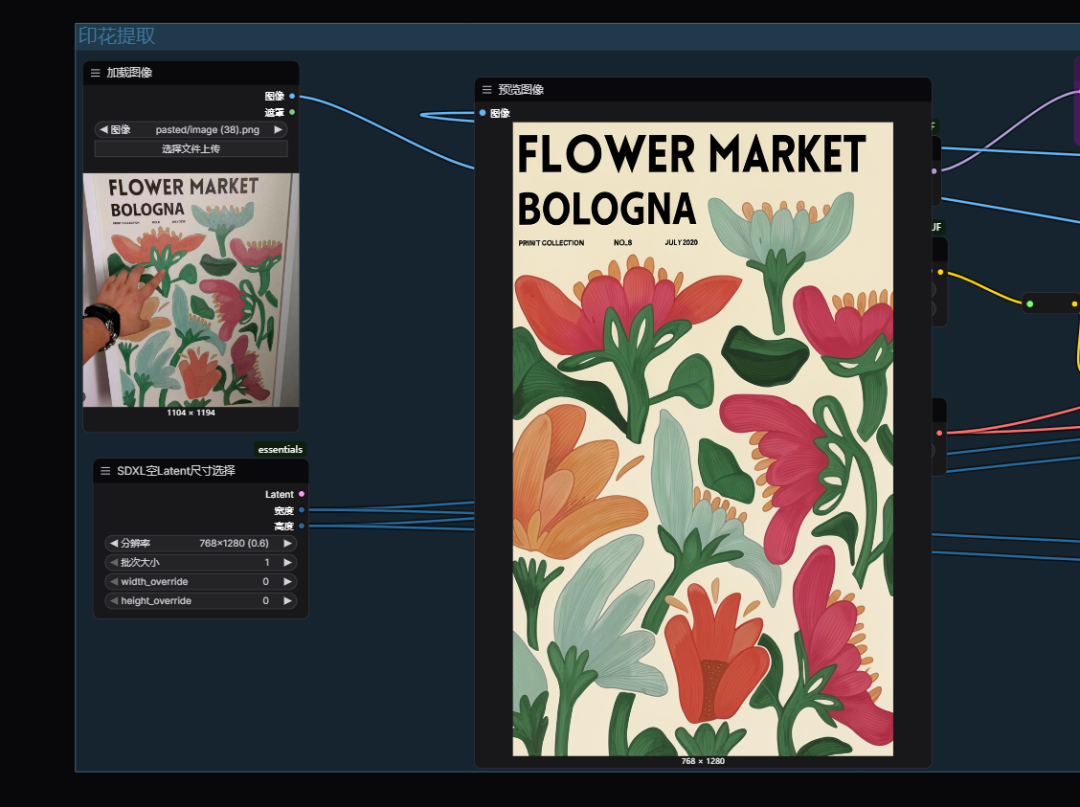Click the purple dot beside the preview node
This screenshot has height=807, width=1080.
(934, 171)
